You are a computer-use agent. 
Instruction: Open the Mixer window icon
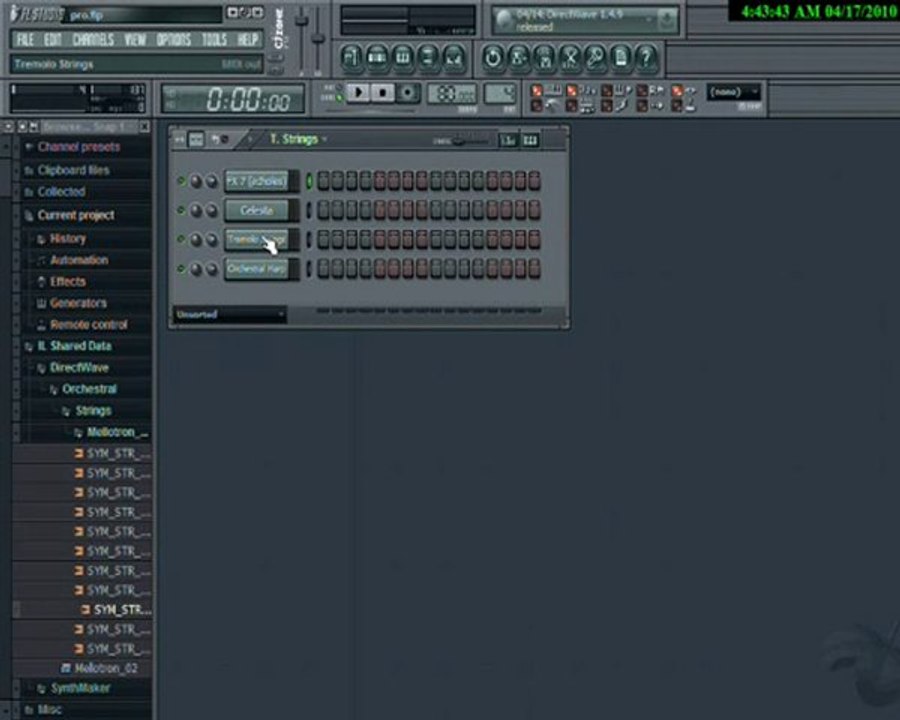pyautogui.click(x=453, y=57)
